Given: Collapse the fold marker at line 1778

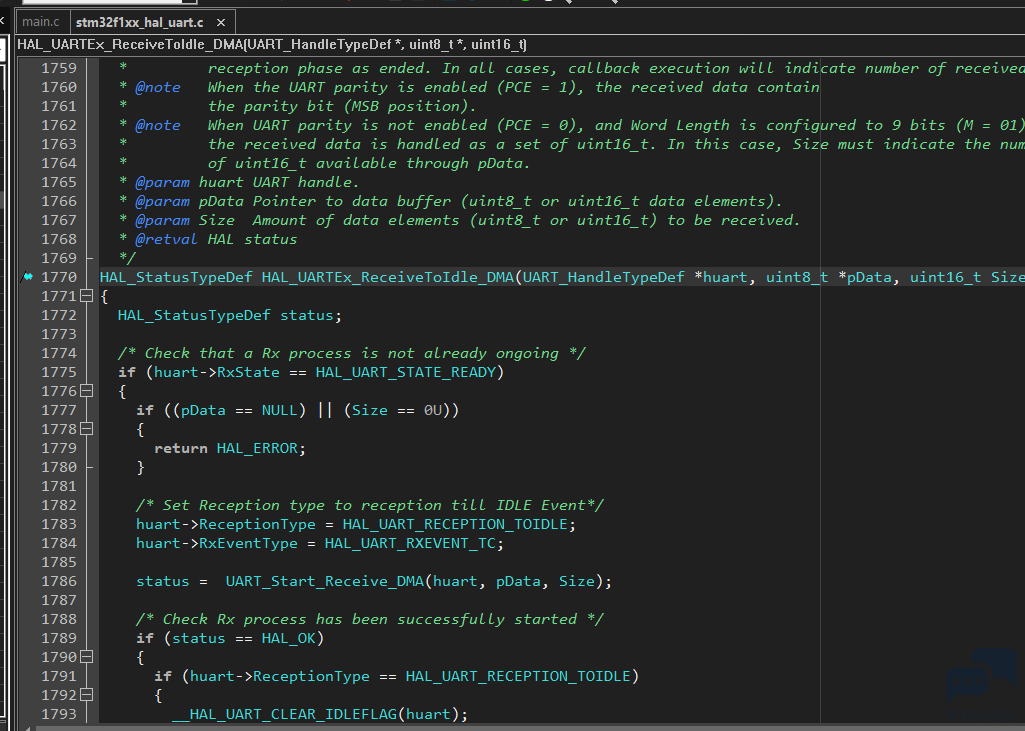Looking at the screenshot, I should 86,429.
